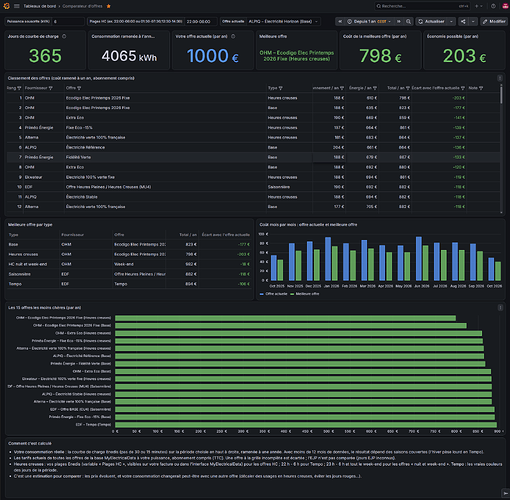Filter the Offre column
The width and height of the screenshot is (510, 500).
tap(79, 88)
